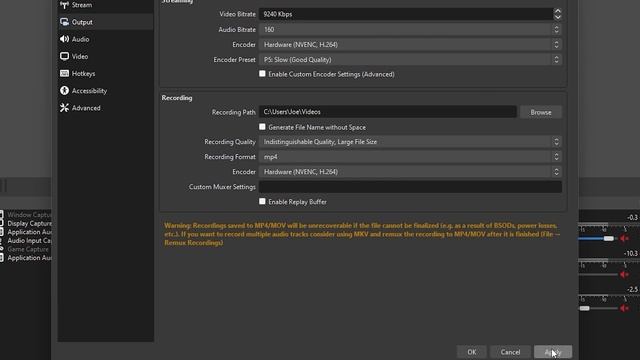Expand the Encoder Preset dropdown

coord(410,60)
